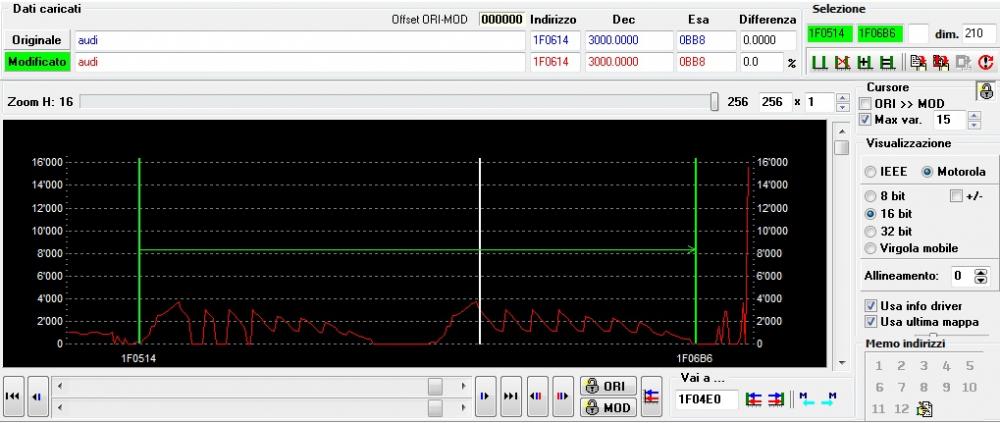The height and width of the screenshot is (423, 1000).
Task: Click the Originale button
Action: pos(36,40)
